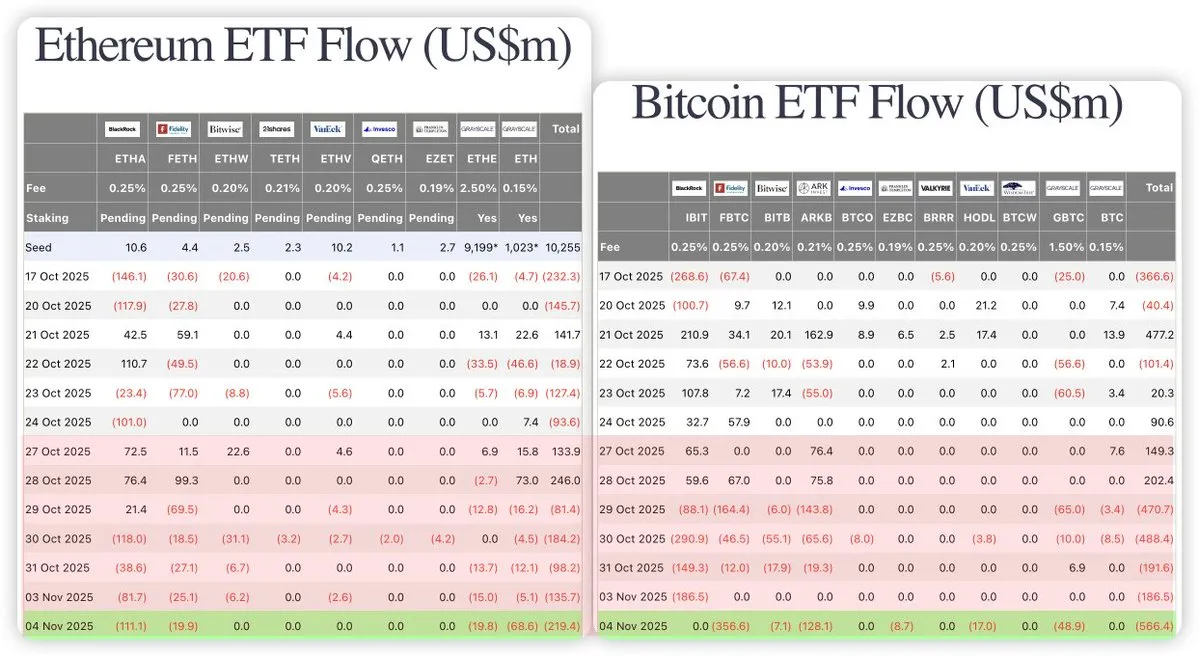Select green 04 Nov 2025 Bitcoin row date
This screenshot has height=657, width=1199.
633,627
